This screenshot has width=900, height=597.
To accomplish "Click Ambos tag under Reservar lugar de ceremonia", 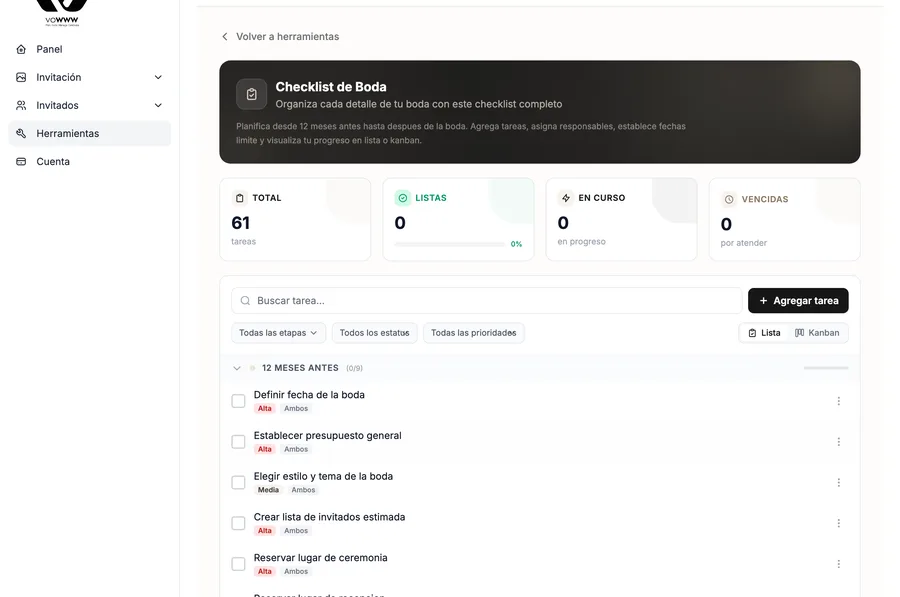I will point(296,572).
